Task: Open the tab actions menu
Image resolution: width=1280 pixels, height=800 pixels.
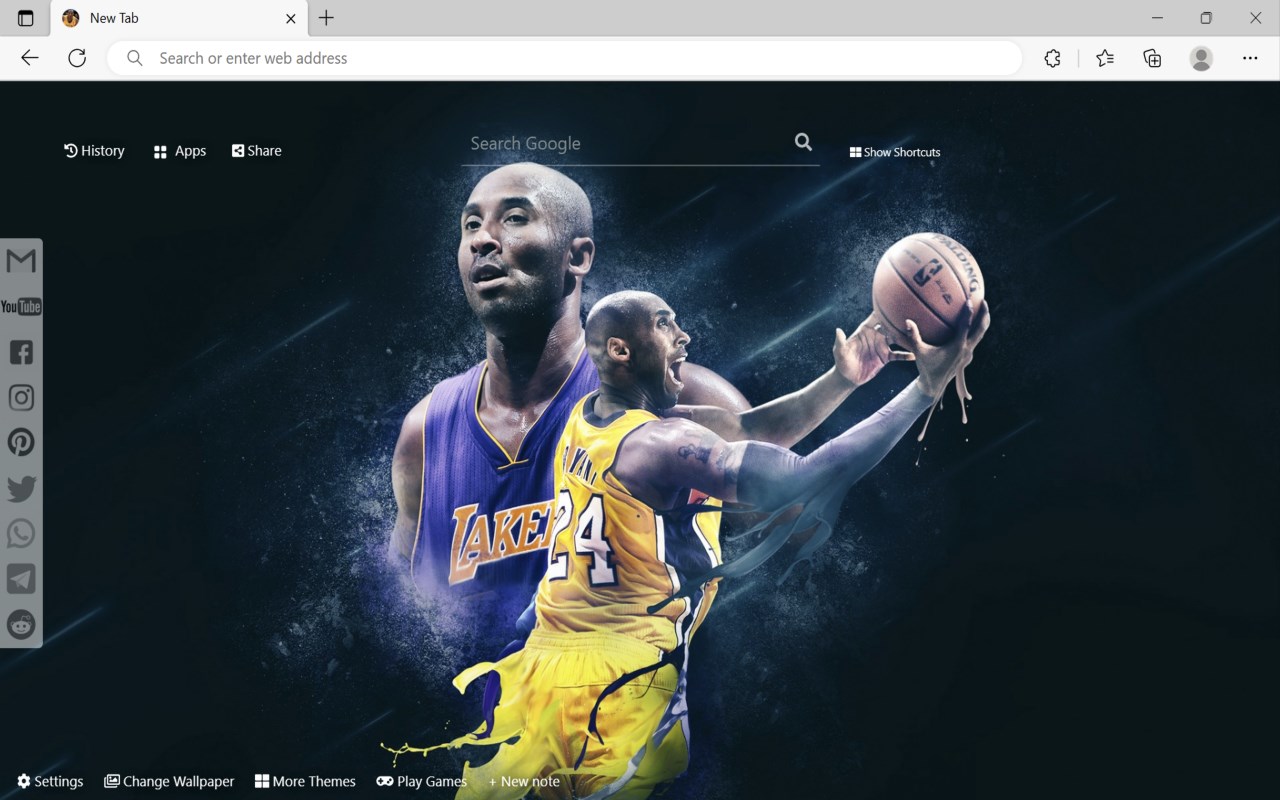Action: (x=26, y=18)
